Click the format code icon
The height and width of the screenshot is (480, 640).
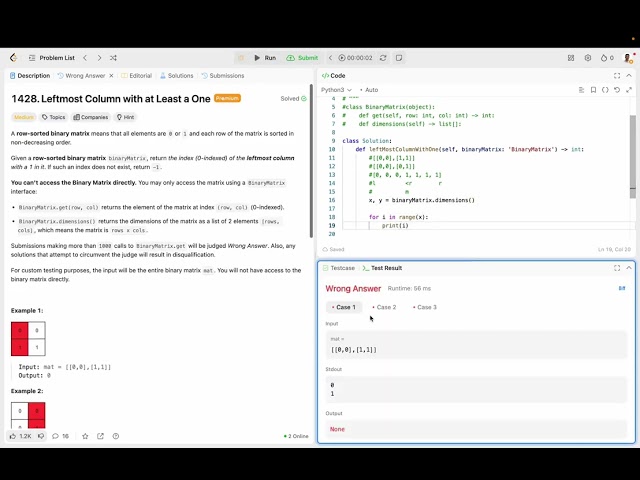(x=581, y=90)
